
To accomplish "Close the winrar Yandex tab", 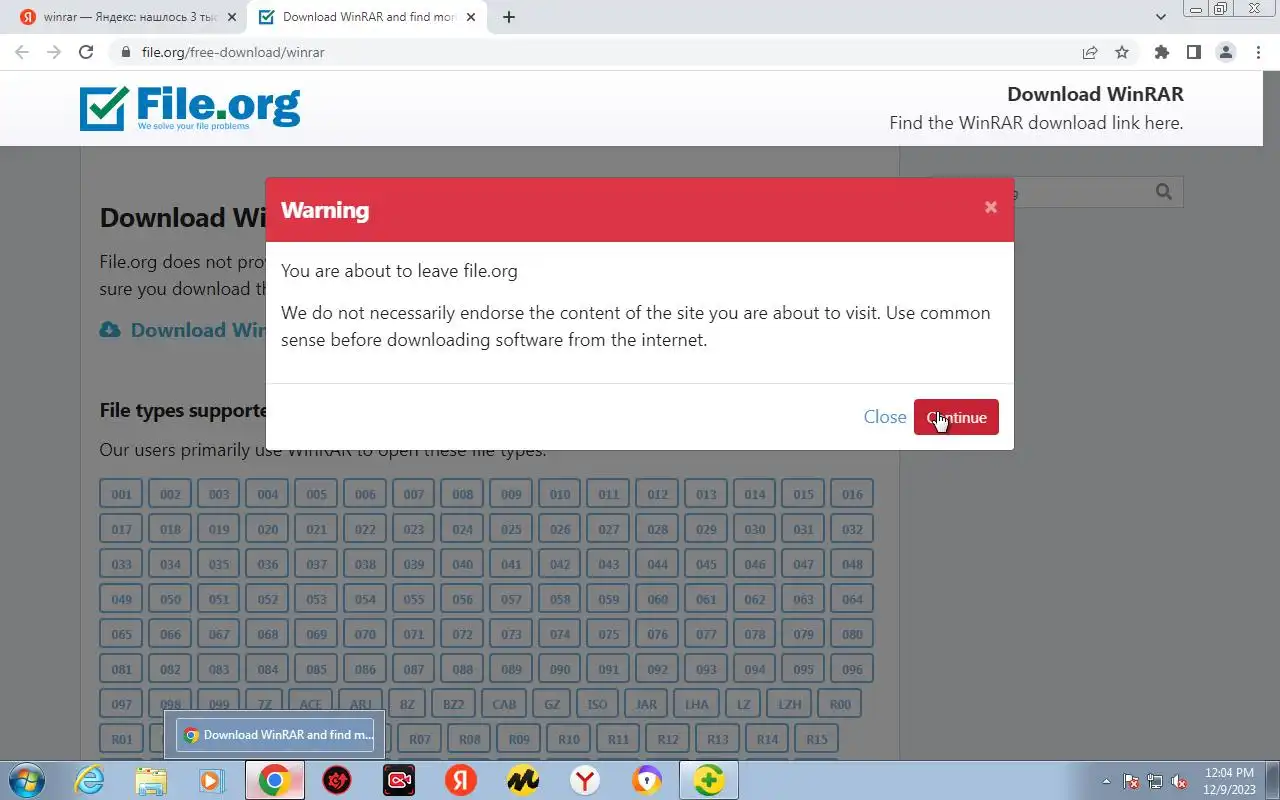I will tap(232, 17).
